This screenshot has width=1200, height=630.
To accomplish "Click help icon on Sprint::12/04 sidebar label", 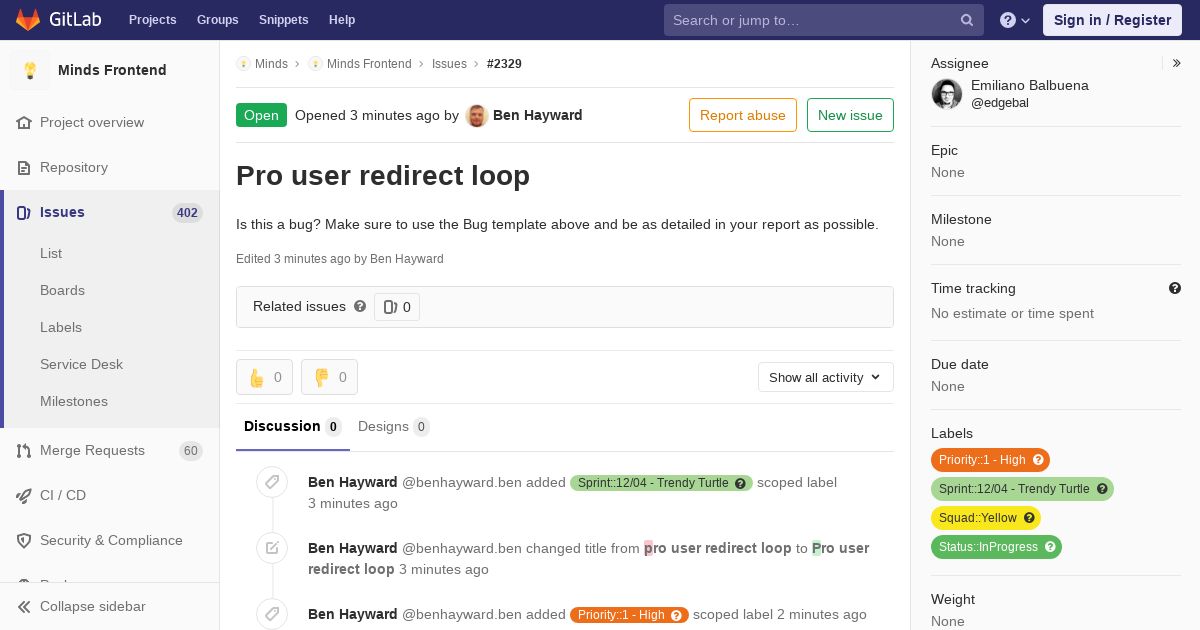I will [x=1102, y=489].
